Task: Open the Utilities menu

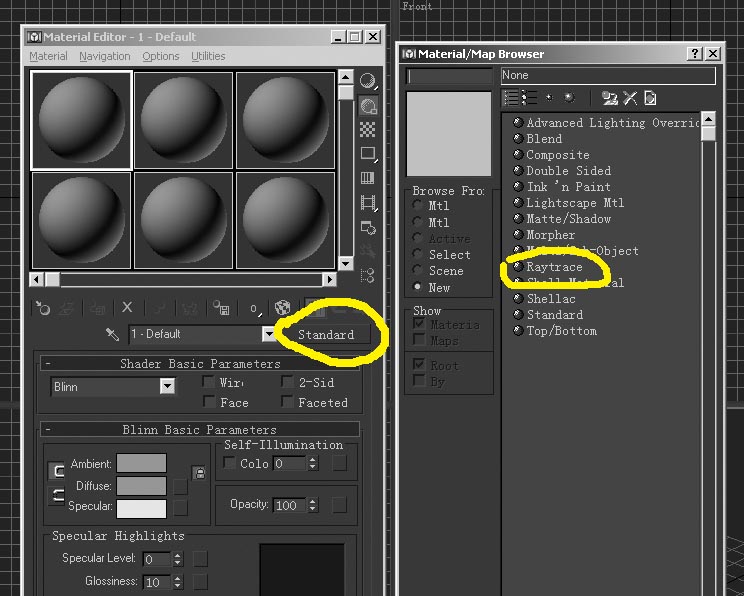Action: [x=208, y=56]
